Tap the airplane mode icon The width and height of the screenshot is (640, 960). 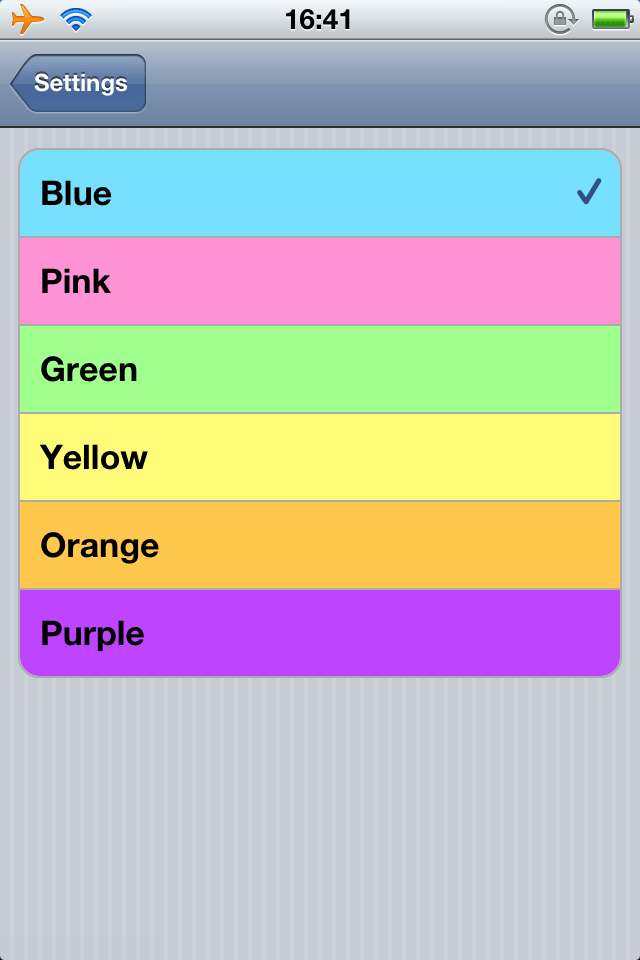pos(28,19)
